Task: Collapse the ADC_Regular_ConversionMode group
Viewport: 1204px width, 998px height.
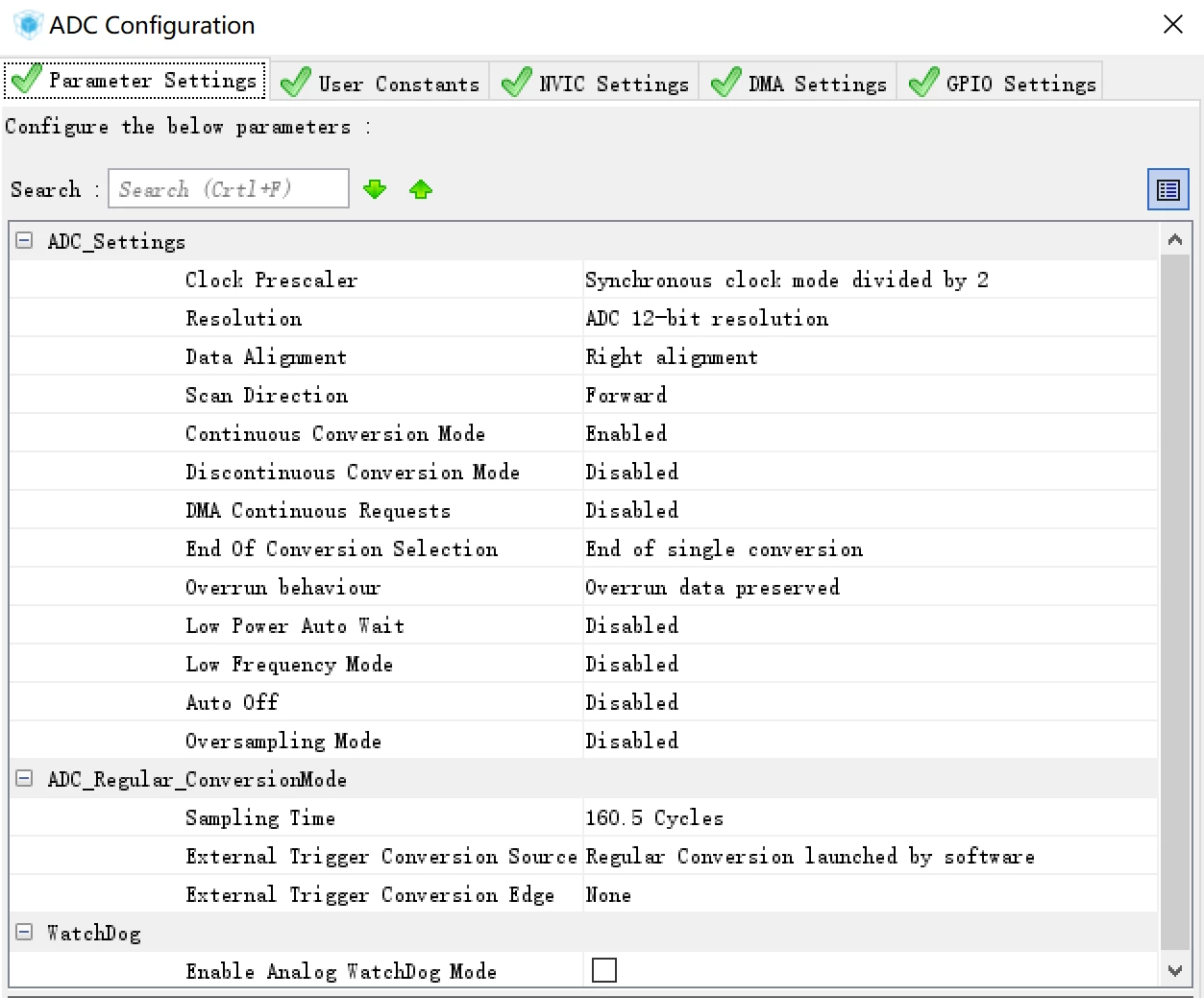Action: pos(24,778)
